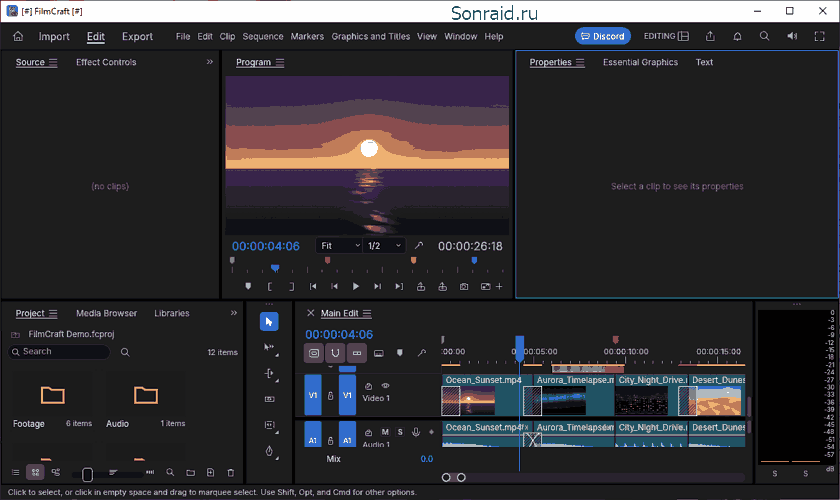Open button editor plus icon
The width and height of the screenshot is (840, 500).
pos(499,287)
